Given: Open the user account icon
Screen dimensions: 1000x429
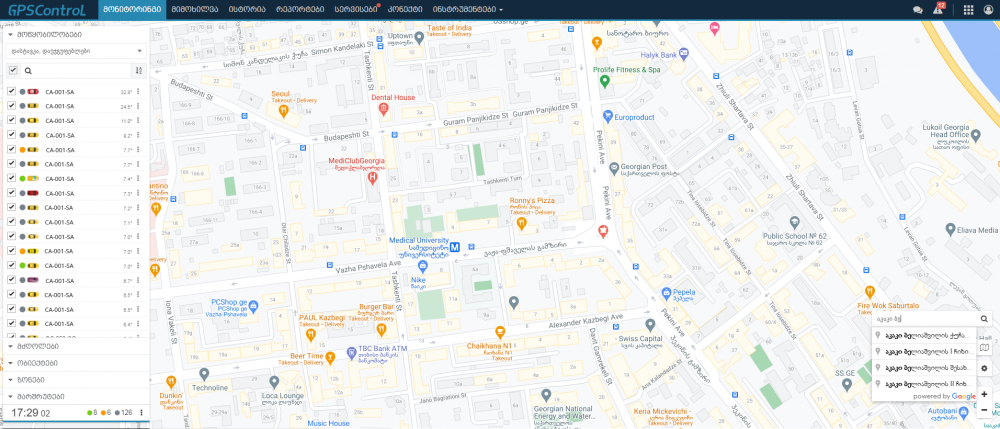Looking at the screenshot, I should (989, 10).
